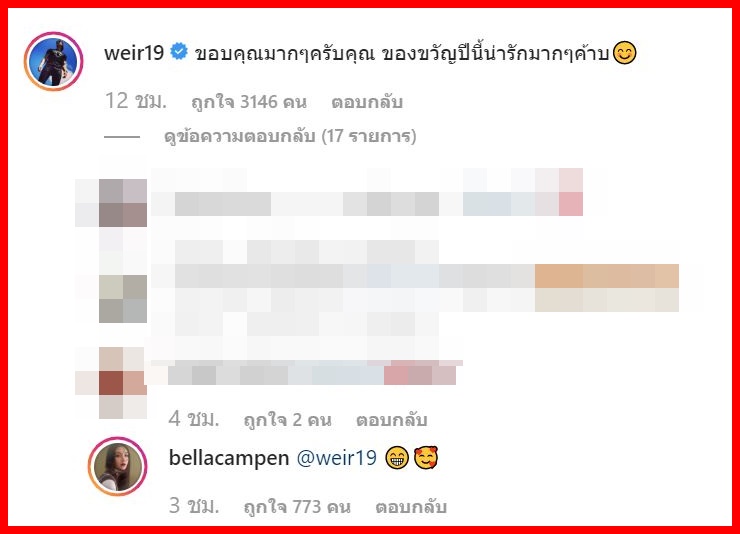The width and height of the screenshot is (740, 534).
Task: View the 2 likes on the blurred comment
Action: tap(287, 419)
